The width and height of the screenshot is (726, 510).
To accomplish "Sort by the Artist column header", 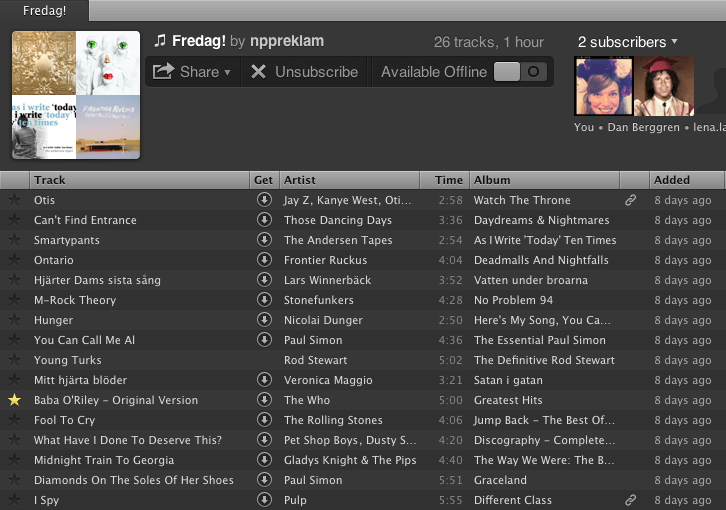I will (x=350, y=180).
